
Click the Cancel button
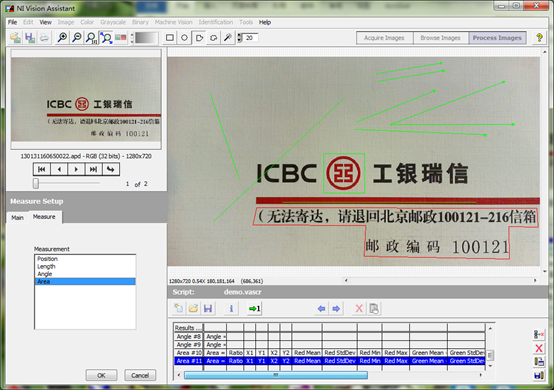pyautogui.click(x=140, y=375)
